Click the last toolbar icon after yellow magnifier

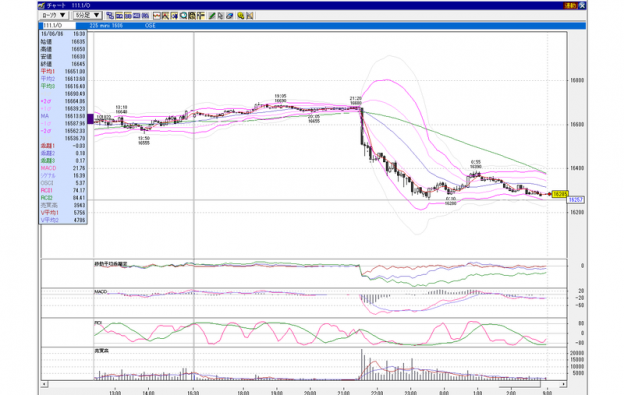pos(250,16)
